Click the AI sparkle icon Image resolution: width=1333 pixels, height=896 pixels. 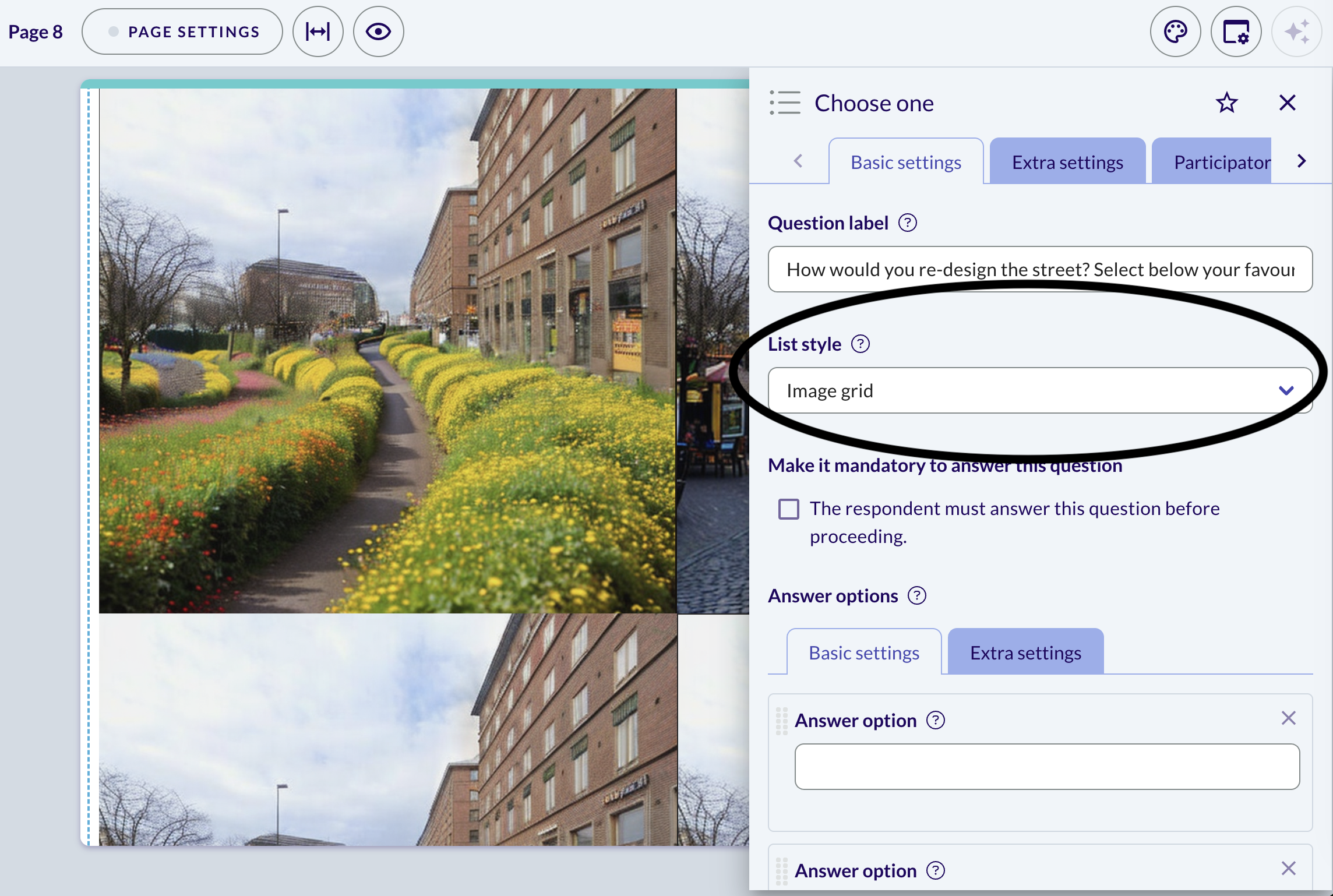click(x=1297, y=31)
